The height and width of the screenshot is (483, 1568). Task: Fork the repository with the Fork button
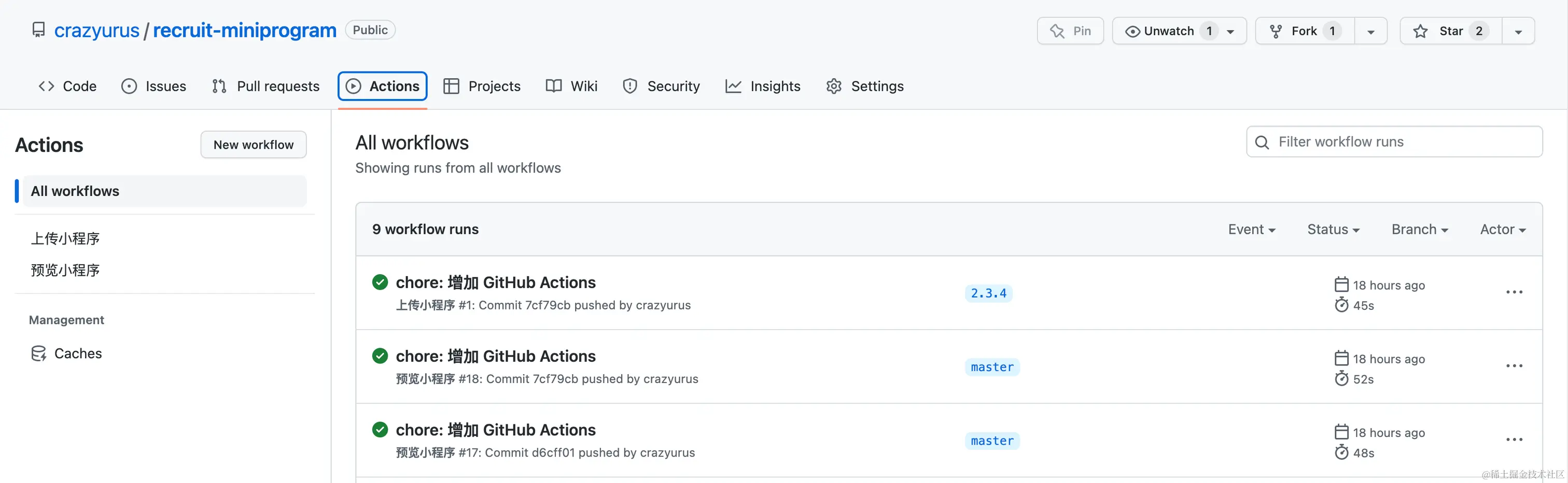1305,31
